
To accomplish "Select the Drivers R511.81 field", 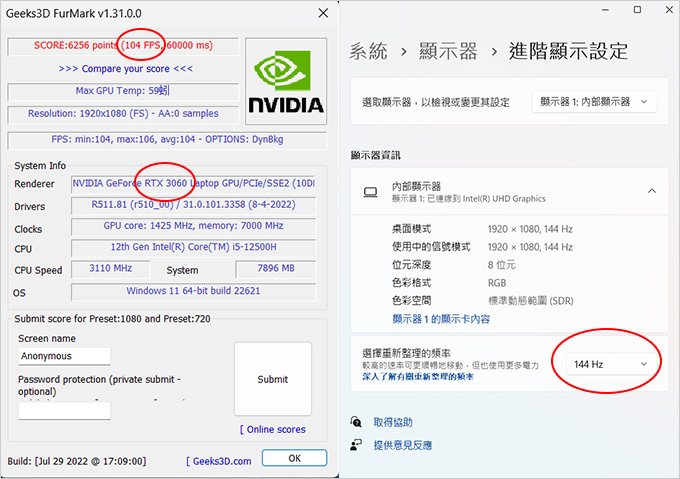I will [193, 205].
